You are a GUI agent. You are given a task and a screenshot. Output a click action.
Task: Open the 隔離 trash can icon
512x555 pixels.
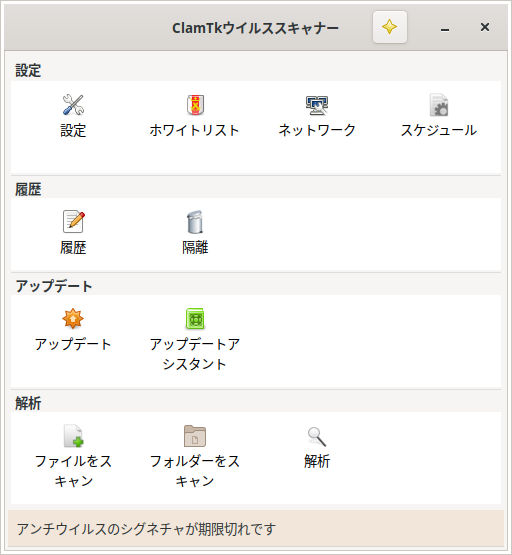click(195, 222)
